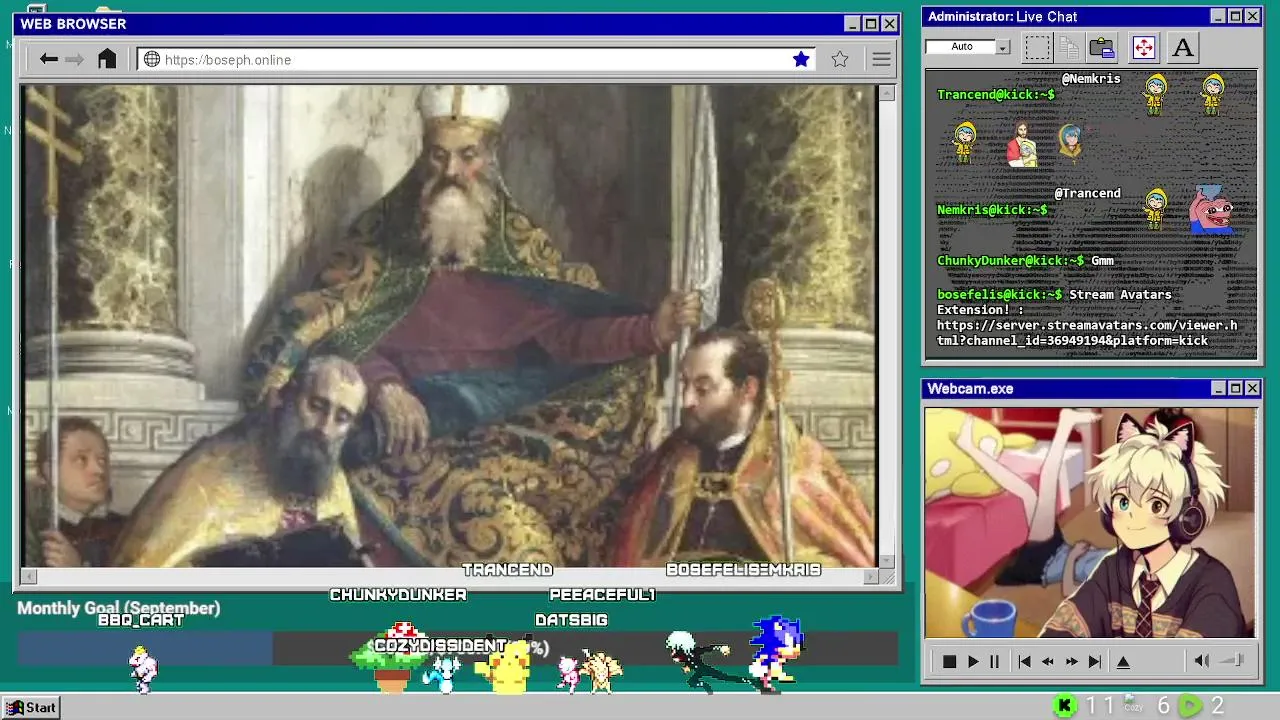Click the Monthly Goal (September) label
The height and width of the screenshot is (720, 1280).
click(x=118, y=608)
